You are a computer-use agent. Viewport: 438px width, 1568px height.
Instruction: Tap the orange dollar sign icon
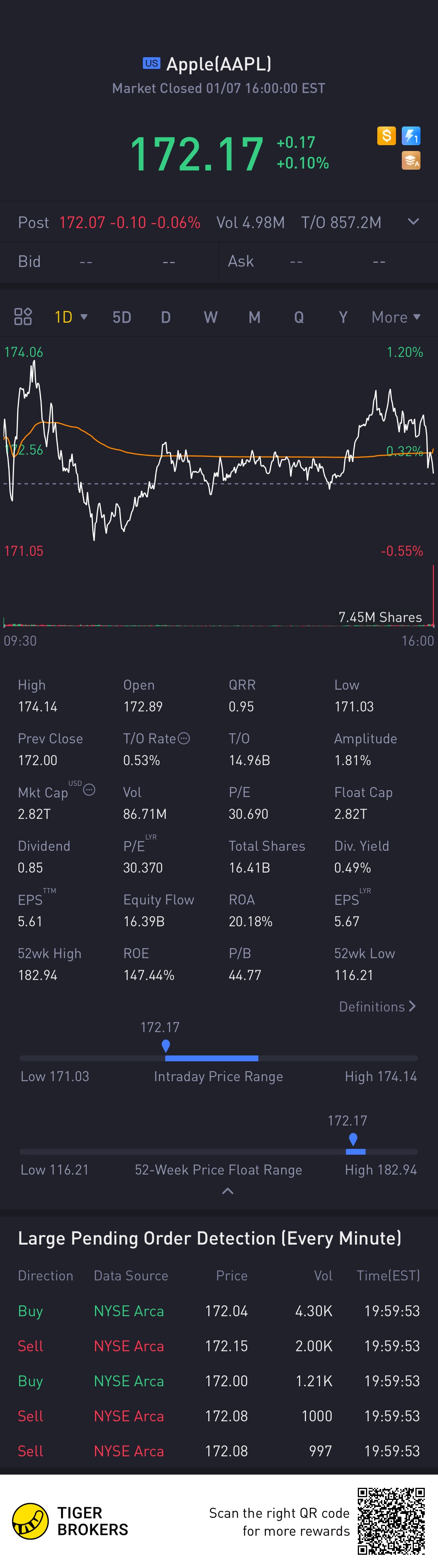[386, 136]
